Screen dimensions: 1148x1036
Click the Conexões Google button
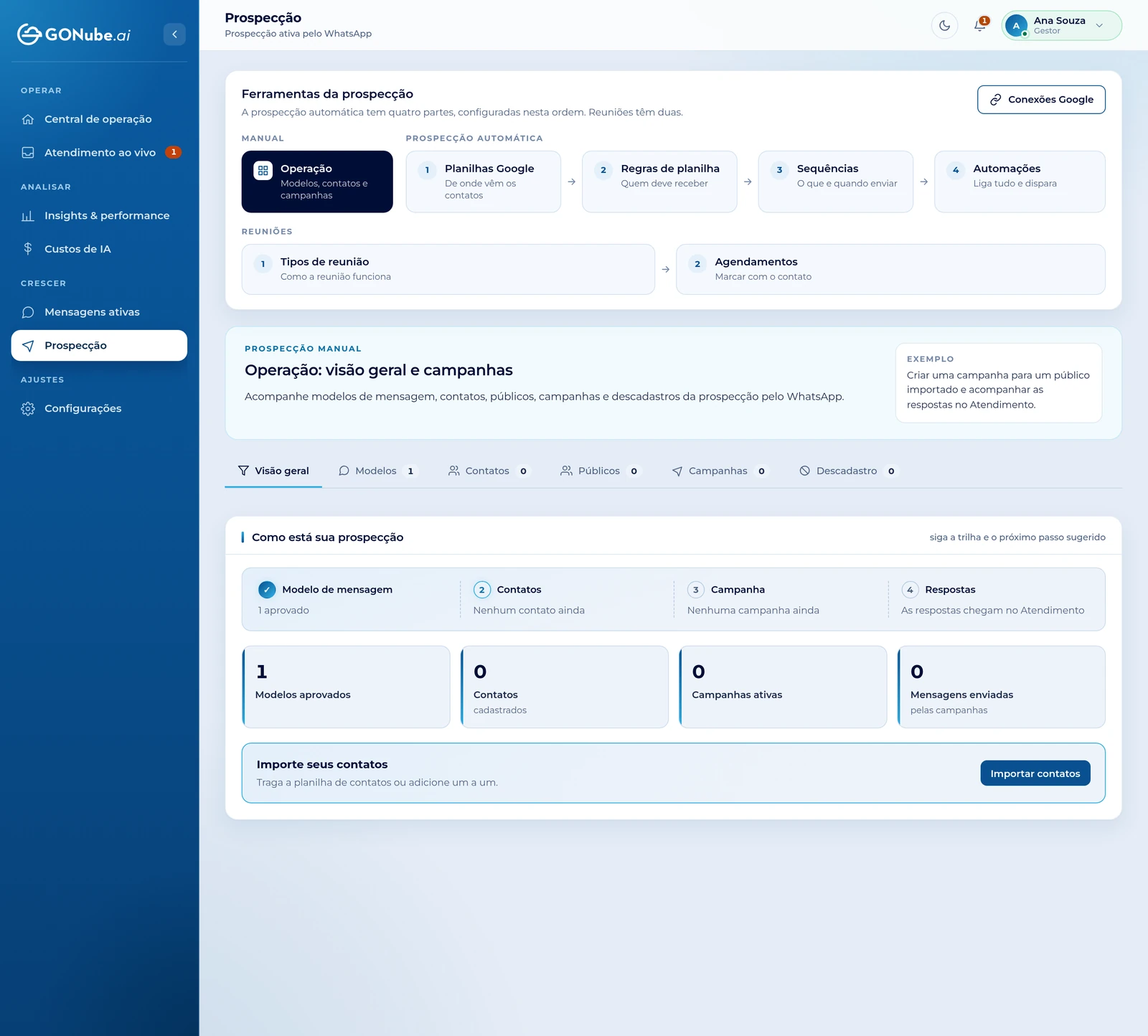[1041, 100]
